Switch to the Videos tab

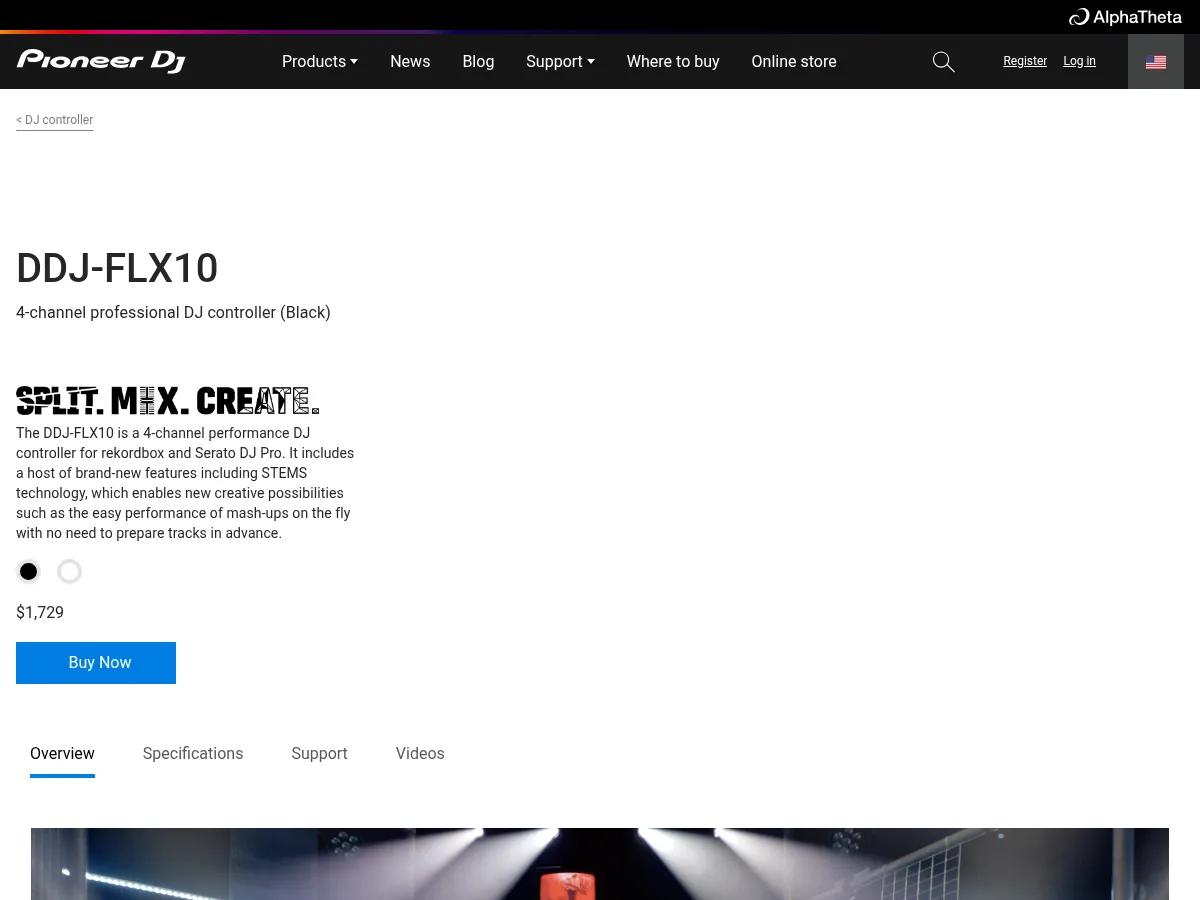click(419, 753)
